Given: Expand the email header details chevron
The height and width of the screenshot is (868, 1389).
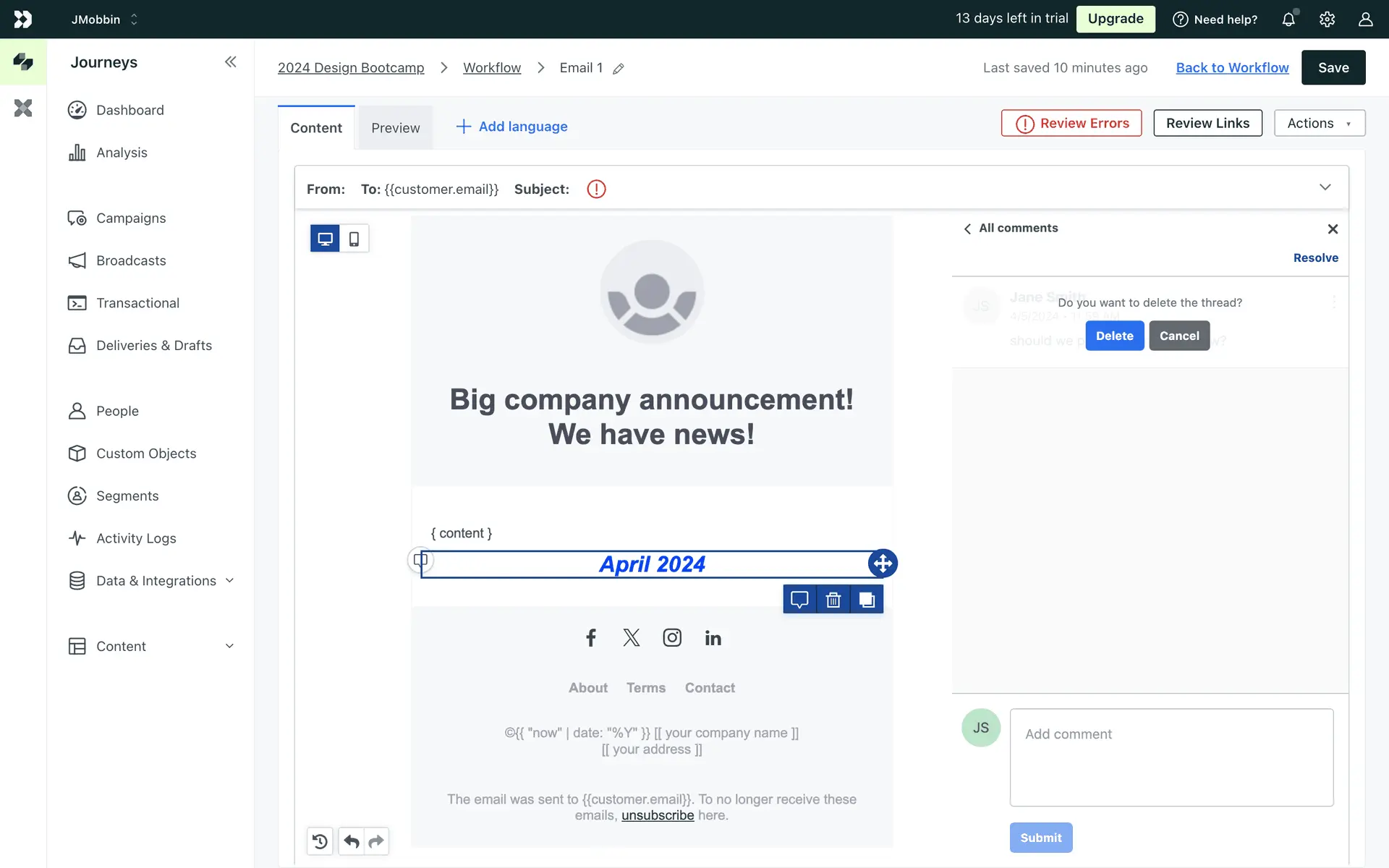Looking at the screenshot, I should click(x=1325, y=187).
